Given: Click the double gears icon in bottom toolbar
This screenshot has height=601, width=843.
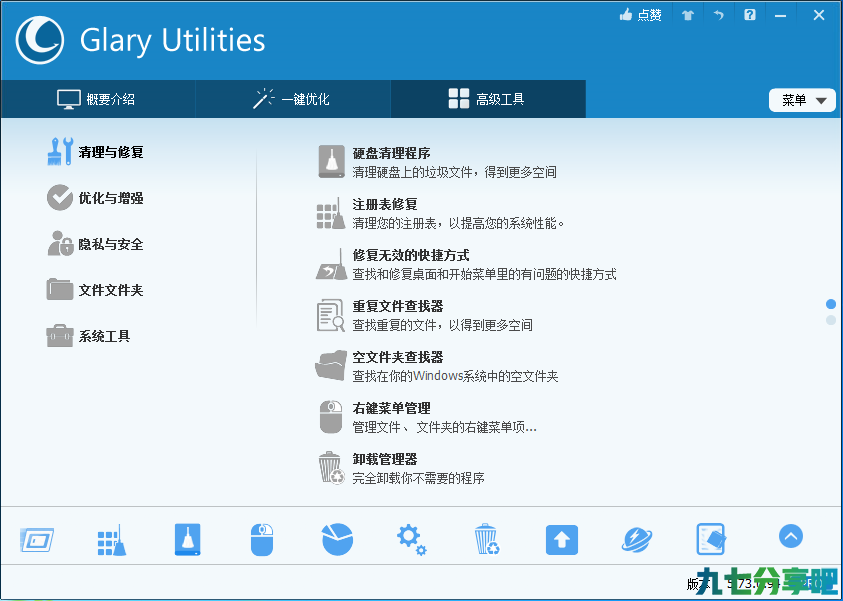Looking at the screenshot, I should pyautogui.click(x=412, y=540).
